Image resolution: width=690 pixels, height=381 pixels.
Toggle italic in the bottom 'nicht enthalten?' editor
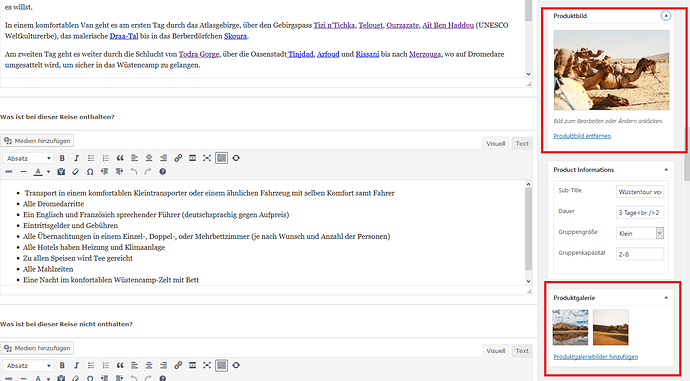(76, 365)
